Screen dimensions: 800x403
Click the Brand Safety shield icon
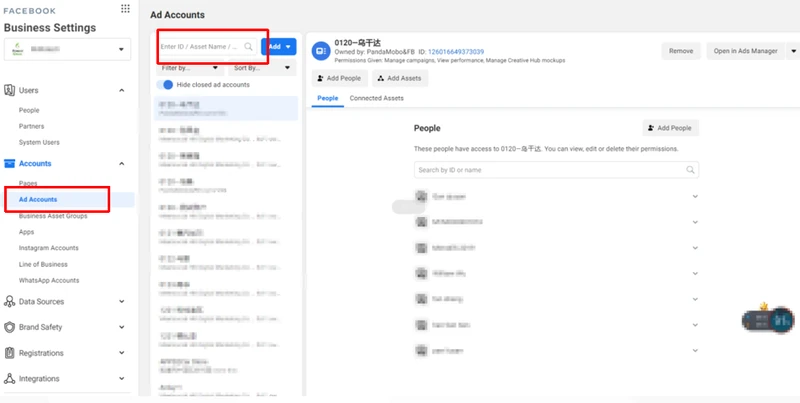(x=9, y=328)
